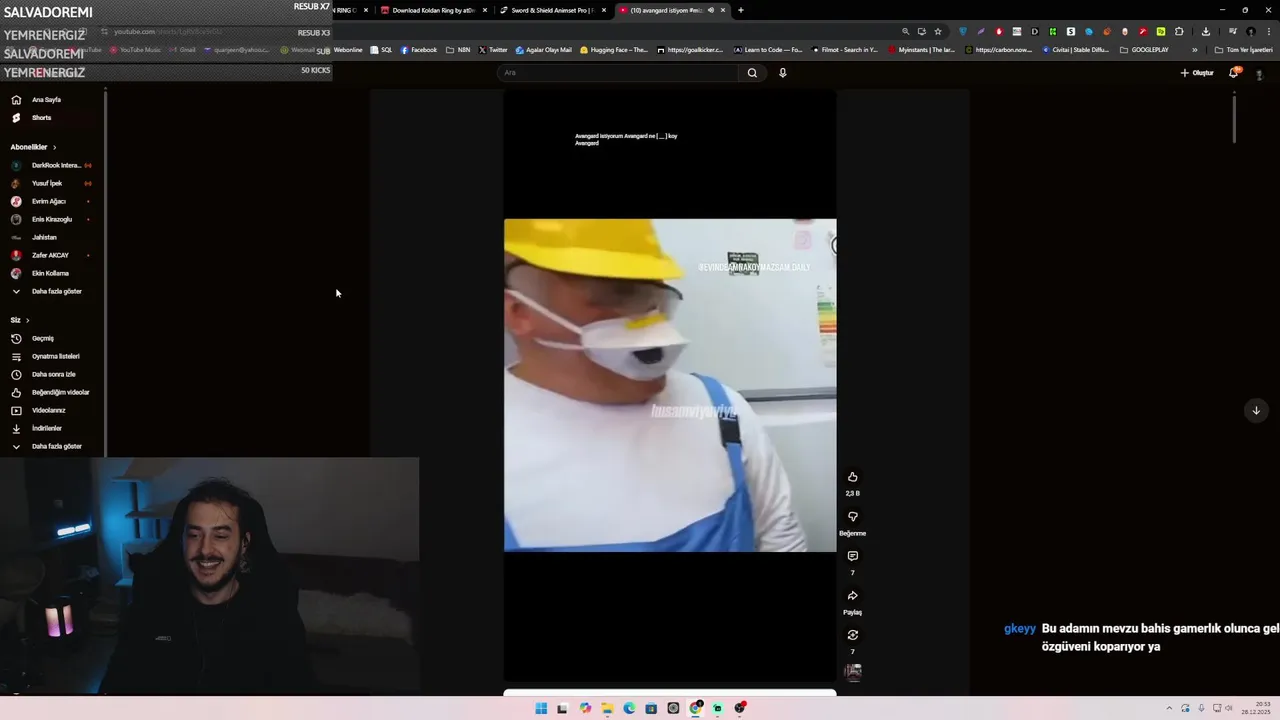Open Oynatma listeleri playlists
Screen dimensions: 1280x720
52,356
